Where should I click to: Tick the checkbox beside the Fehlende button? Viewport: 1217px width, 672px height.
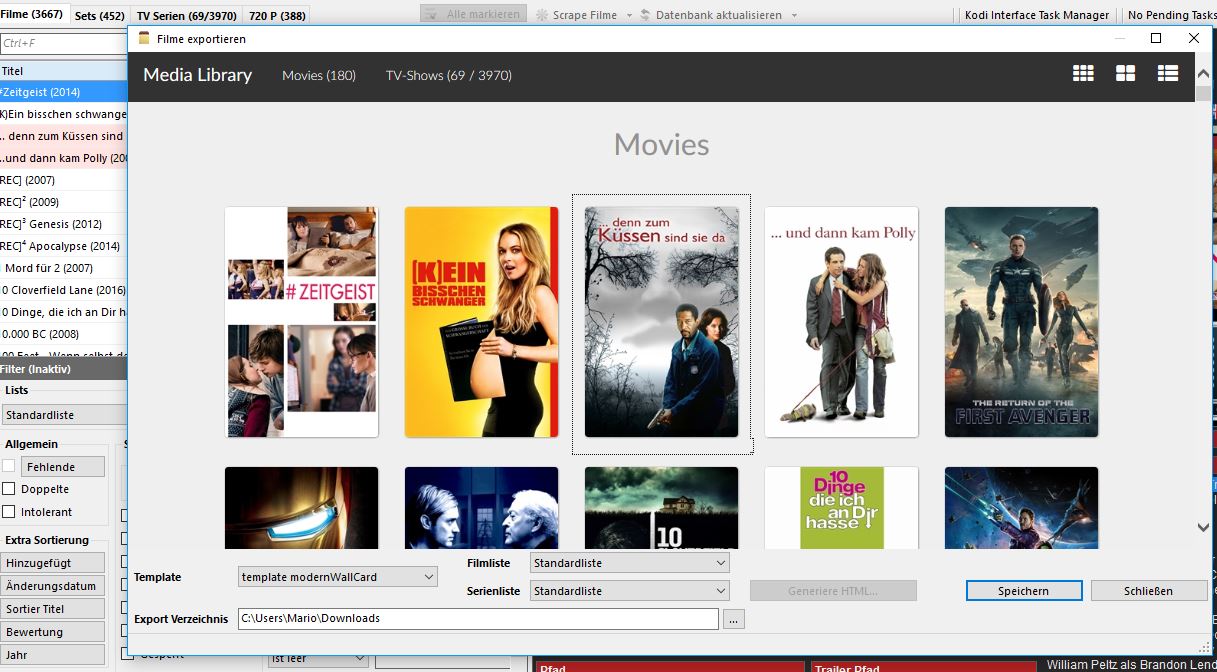(8, 466)
